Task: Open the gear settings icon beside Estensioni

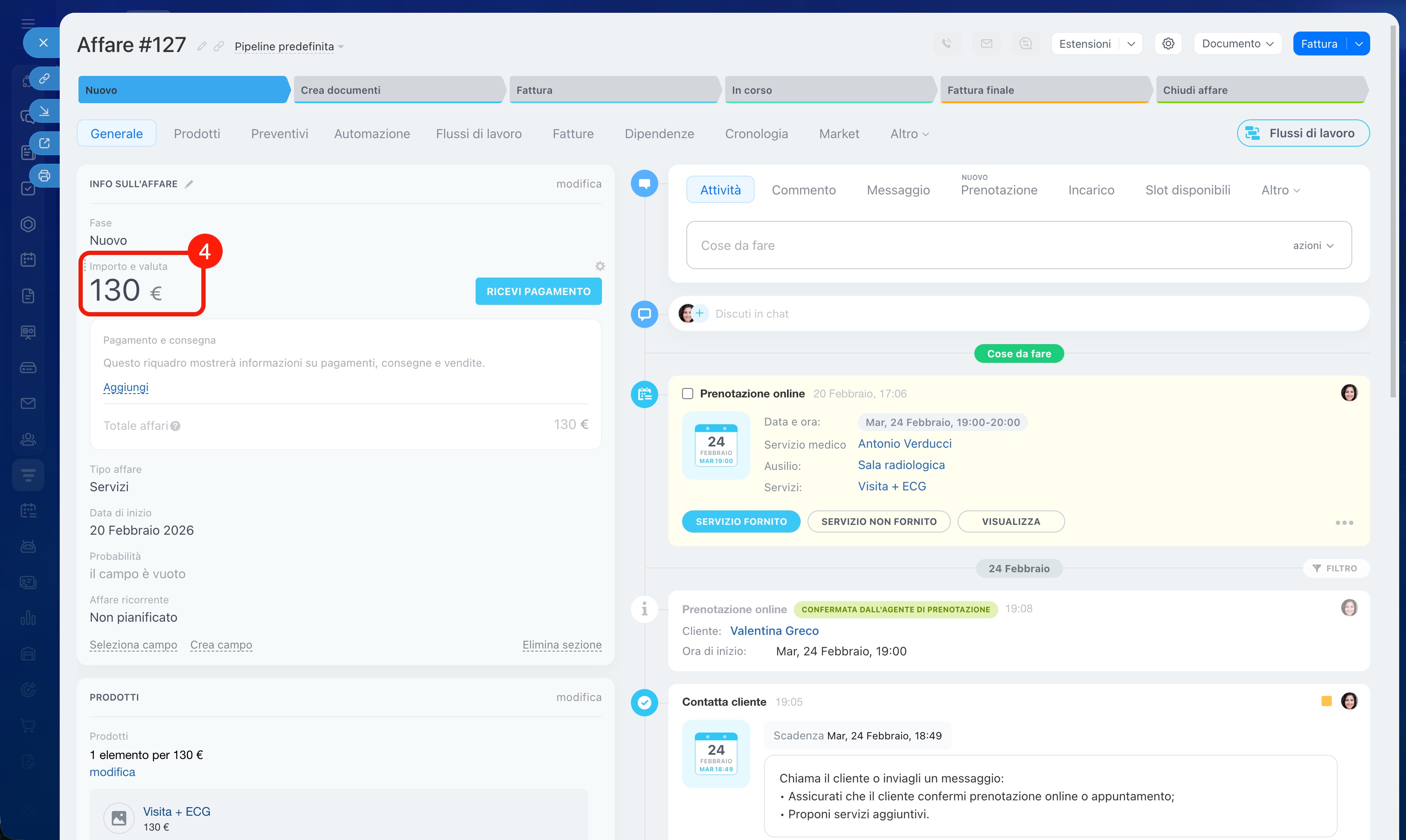Action: (x=1168, y=43)
